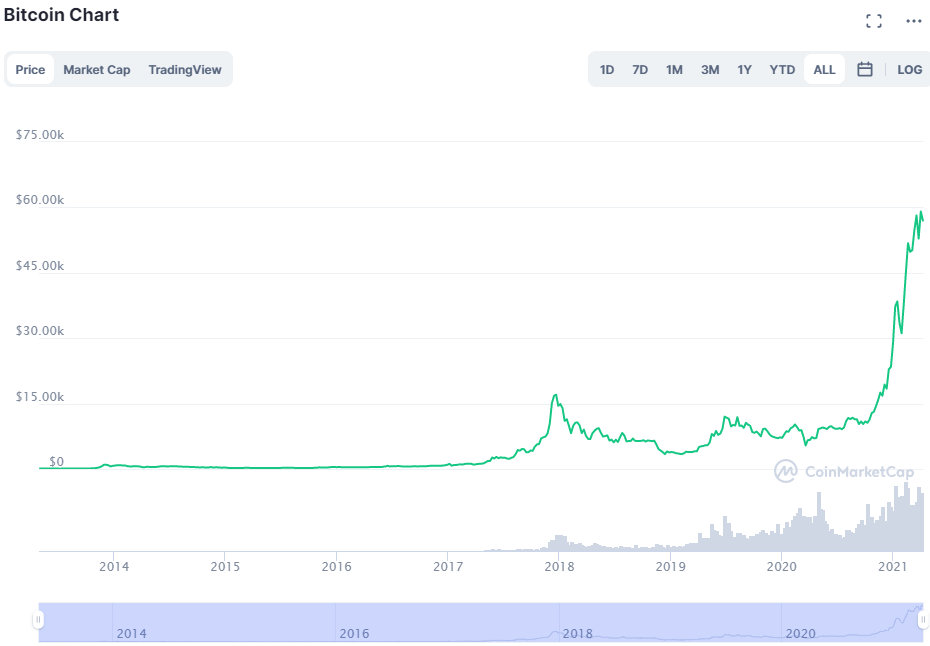The width and height of the screenshot is (930, 646).
Task: Open the calendar date picker
Action: pyautogui.click(x=864, y=69)
